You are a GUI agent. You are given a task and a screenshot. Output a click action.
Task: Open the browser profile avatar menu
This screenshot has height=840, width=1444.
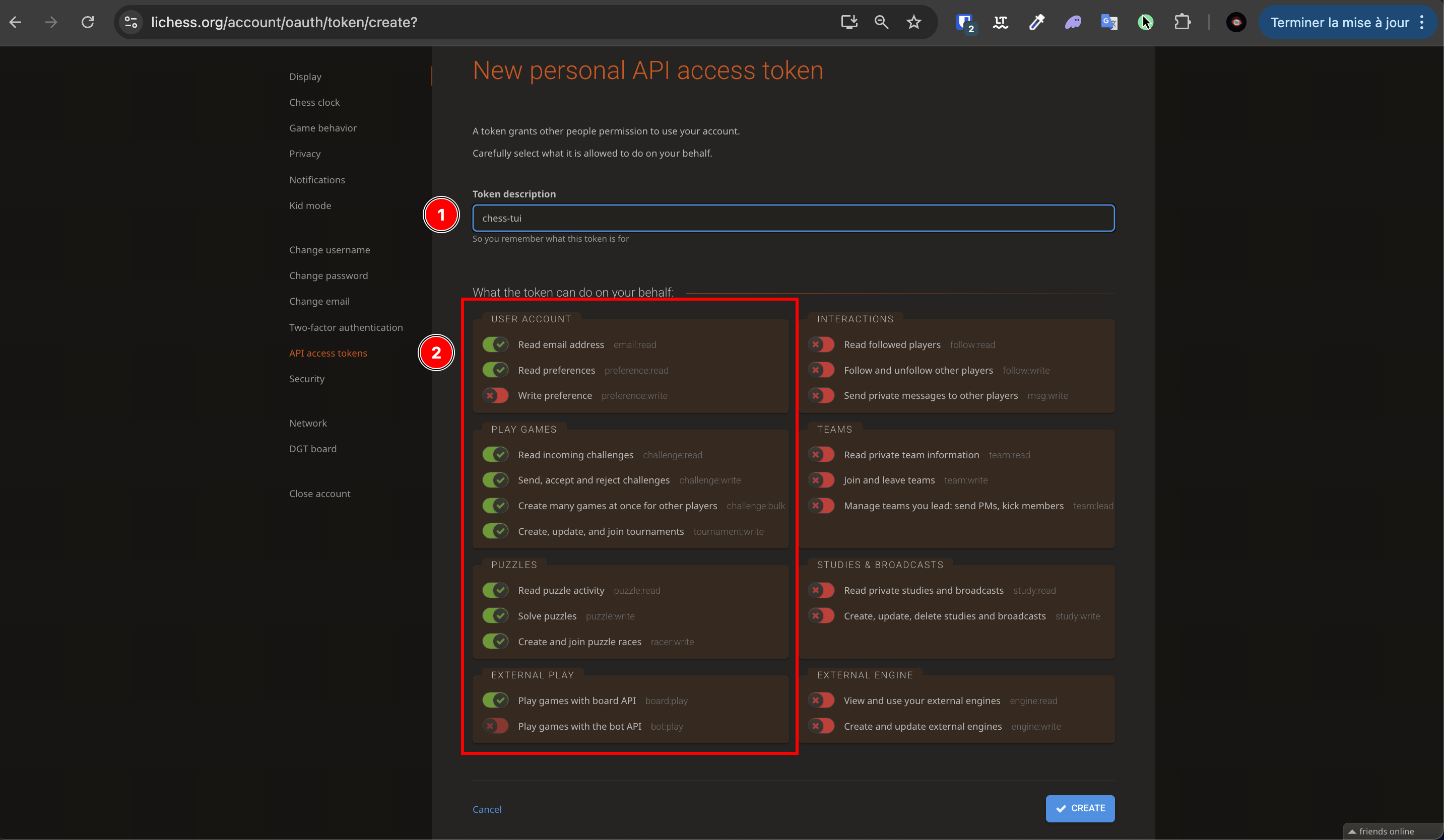pos(1235,22)
